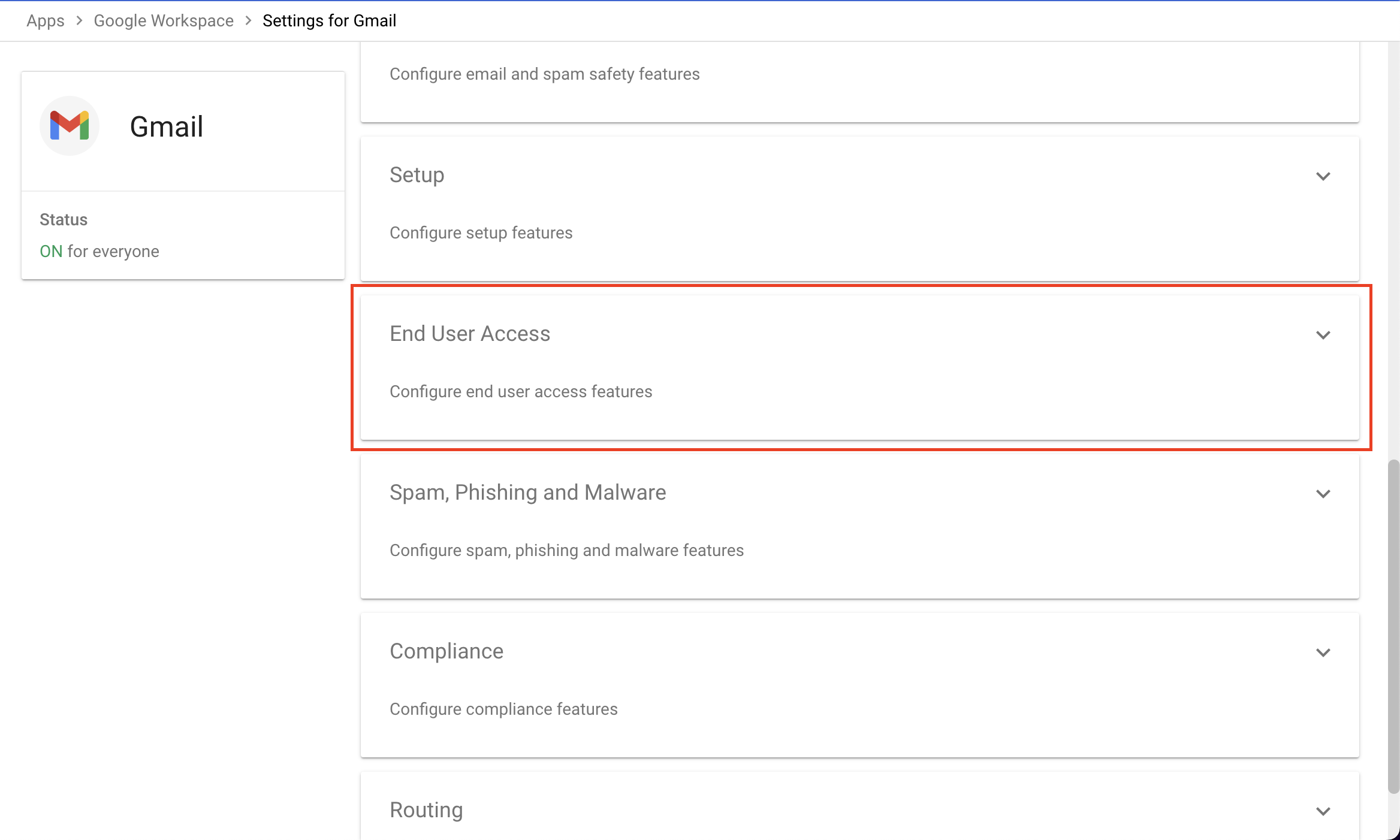Click the Status label in Gmail card
This screenshot has height=840, width=1400.
(x=64, y=220)
